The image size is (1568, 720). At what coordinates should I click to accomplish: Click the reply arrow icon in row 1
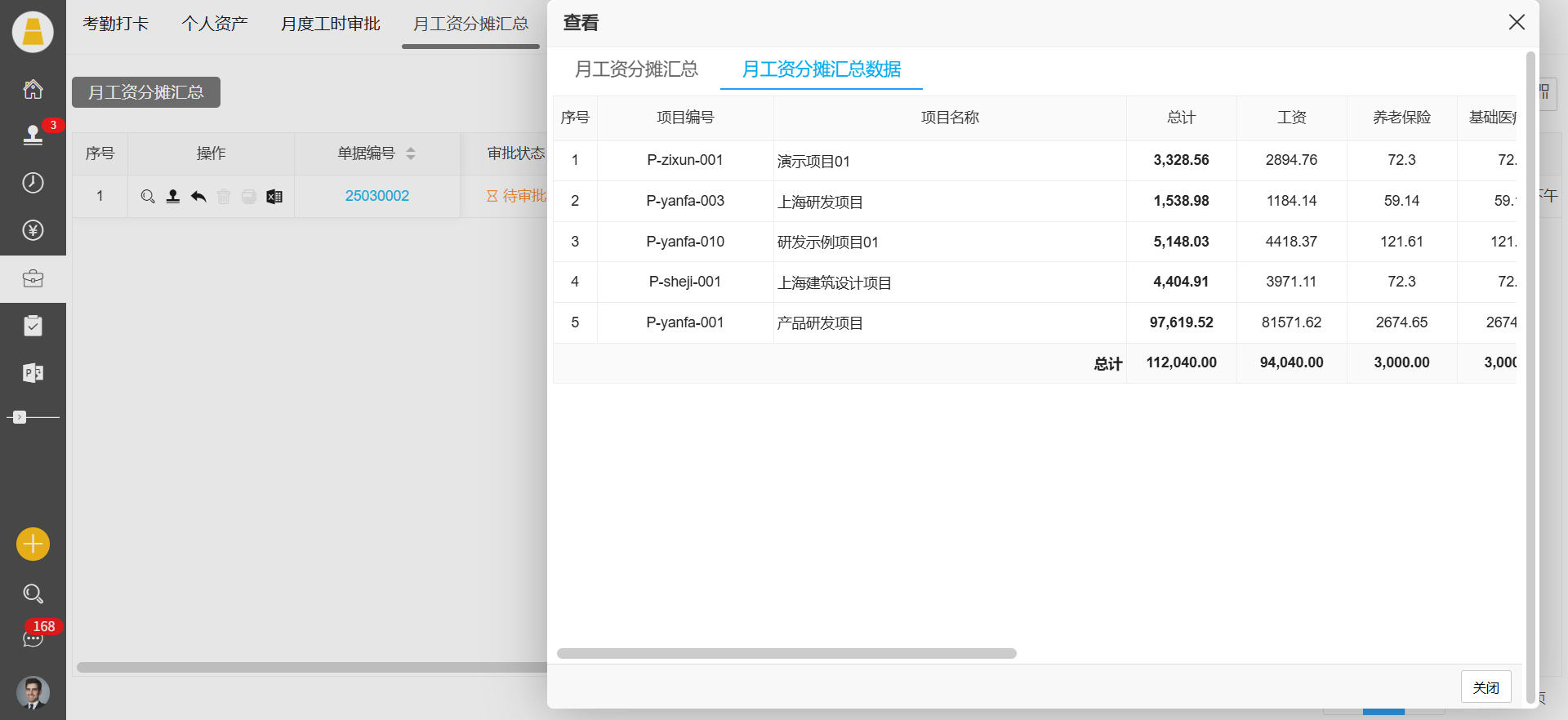198,197
